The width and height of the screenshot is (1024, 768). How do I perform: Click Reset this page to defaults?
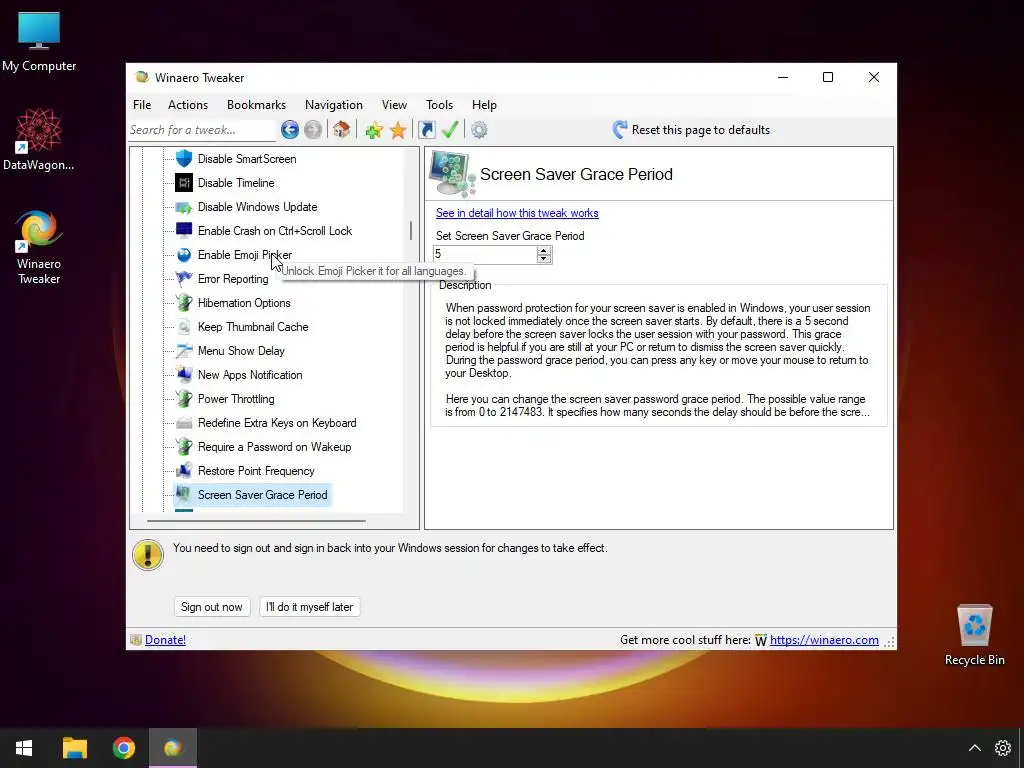[691, 129]
